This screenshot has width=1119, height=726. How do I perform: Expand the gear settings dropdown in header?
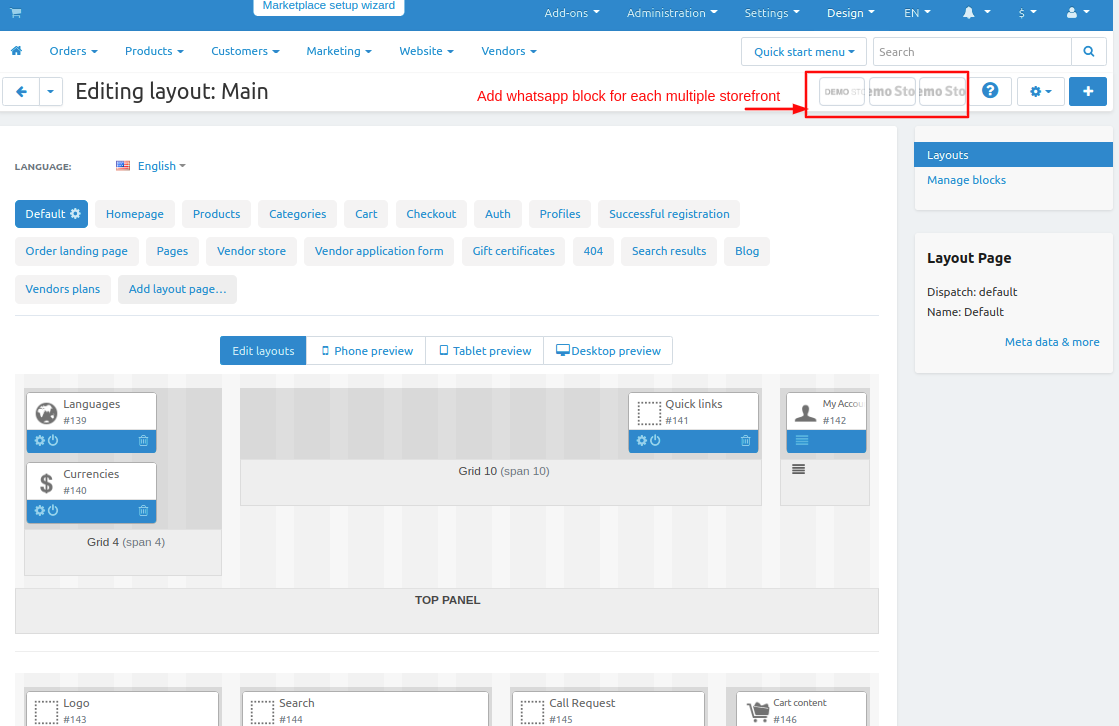(x=1040, y=92)
